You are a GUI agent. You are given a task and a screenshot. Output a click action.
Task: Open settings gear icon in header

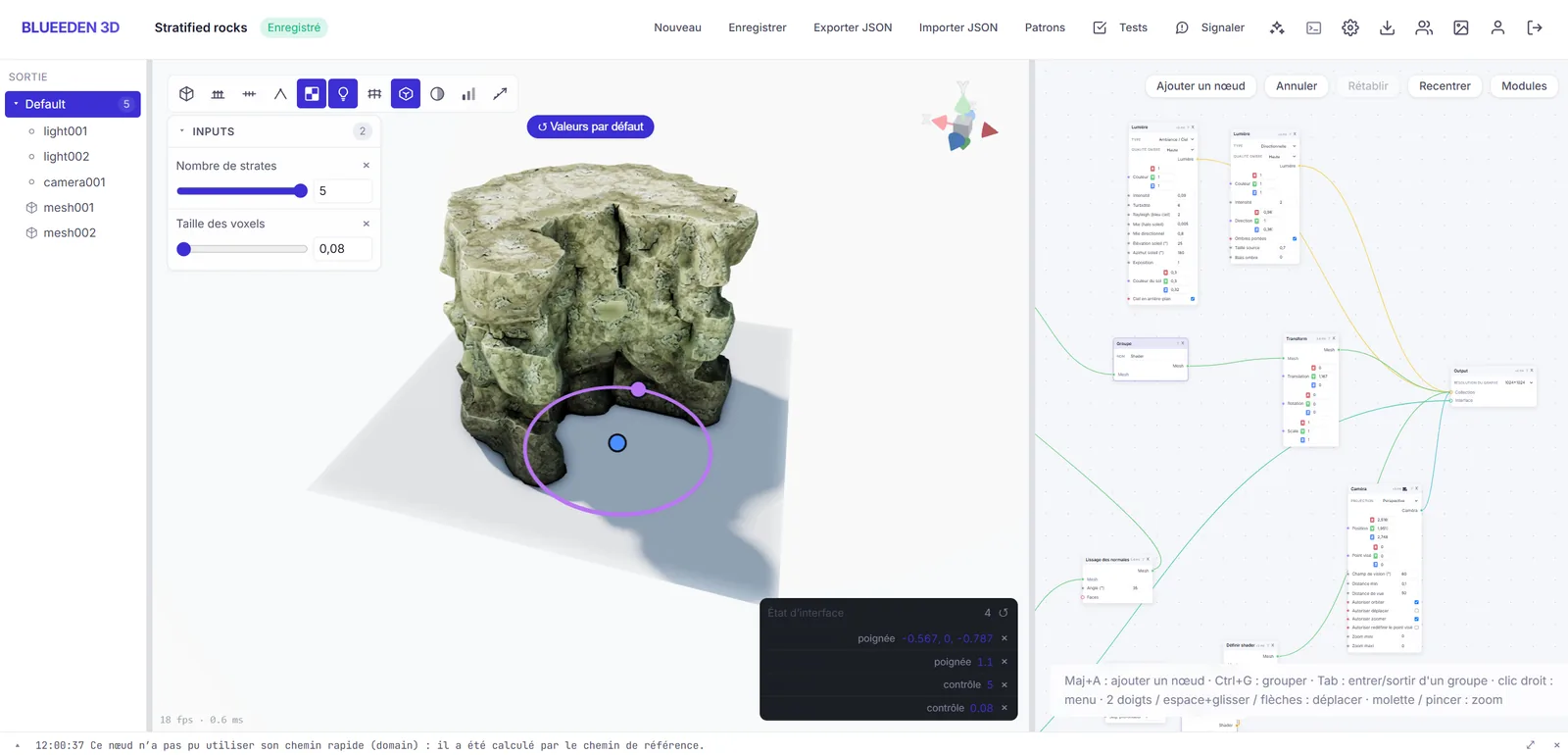coord(1350,27)
